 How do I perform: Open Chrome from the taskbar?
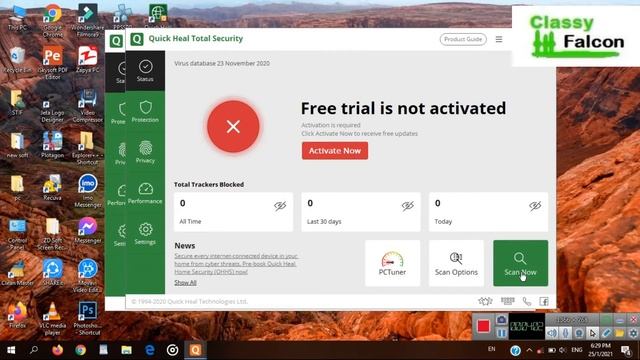[80, 350]
